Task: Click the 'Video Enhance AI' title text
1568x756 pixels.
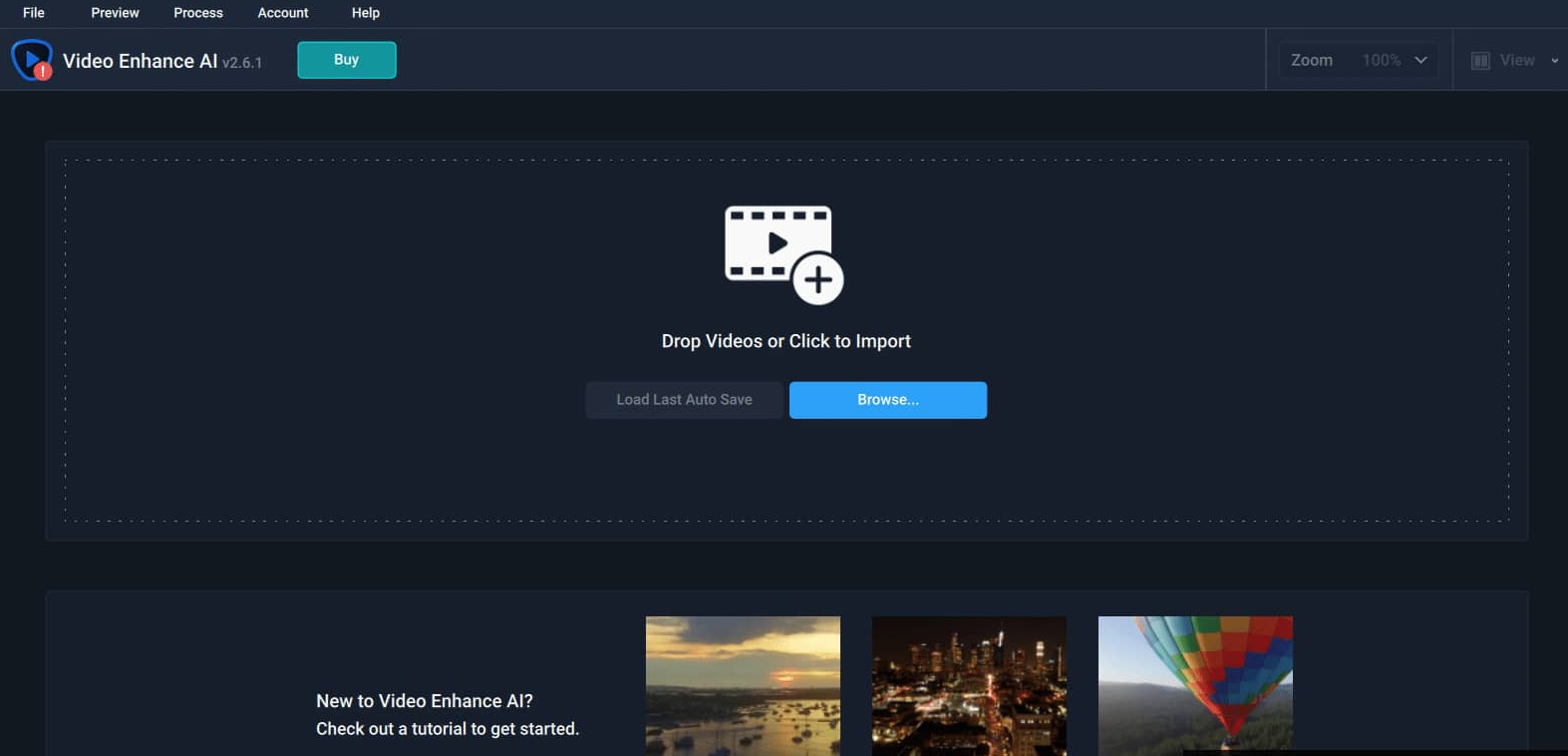Action: tap(140, 61)
